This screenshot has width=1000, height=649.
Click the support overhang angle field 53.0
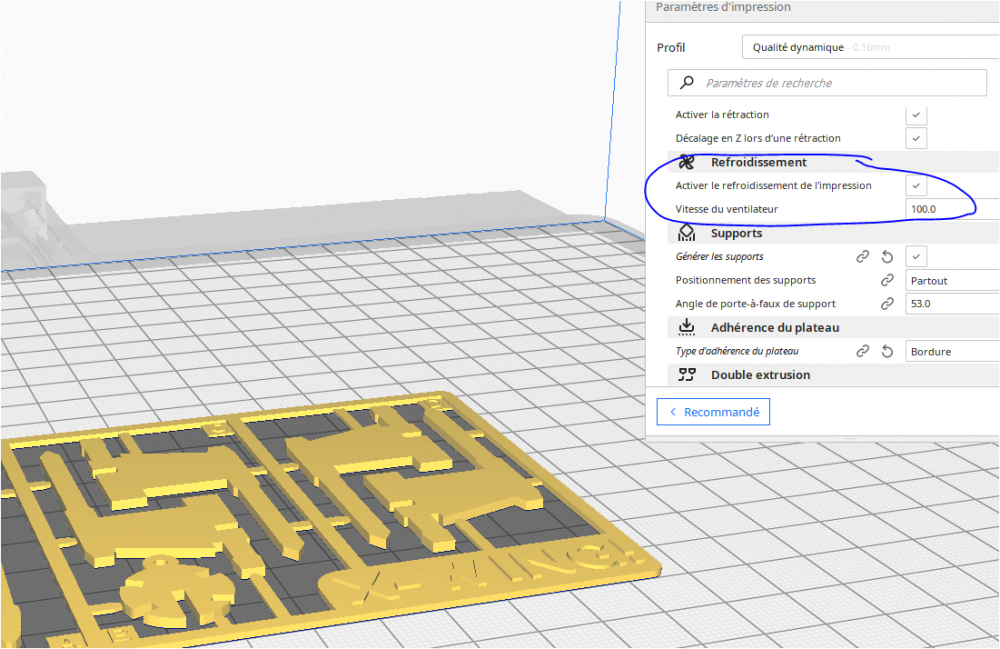click(952, 304)
